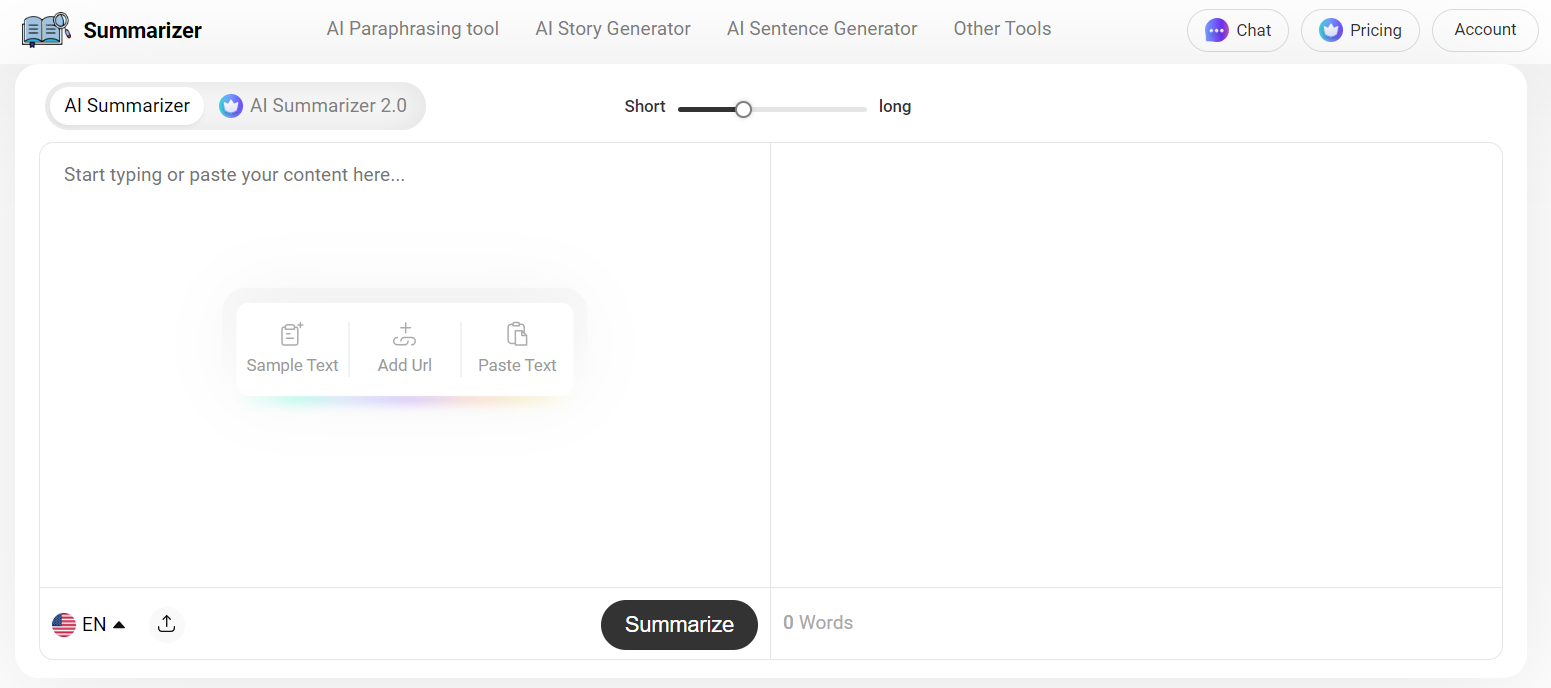Click the Summarizer book logo icon

click(46, 30)
